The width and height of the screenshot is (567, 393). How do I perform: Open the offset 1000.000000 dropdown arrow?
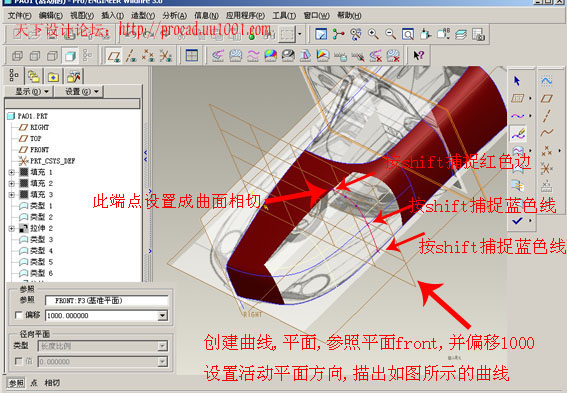(163, 316)
